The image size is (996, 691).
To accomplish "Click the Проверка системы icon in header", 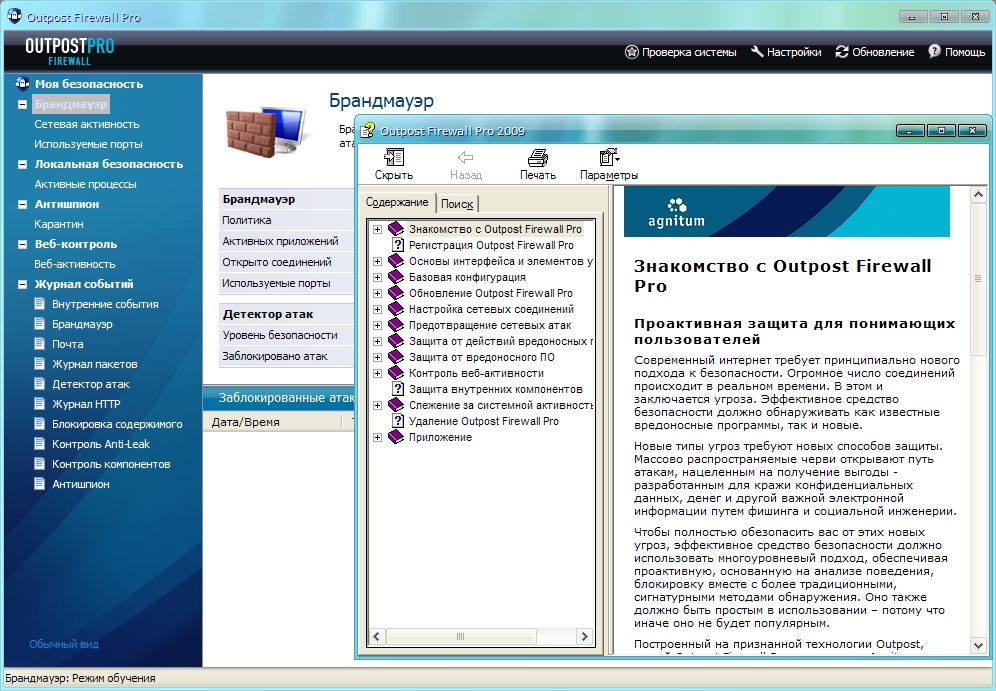I will click(631, 52).
